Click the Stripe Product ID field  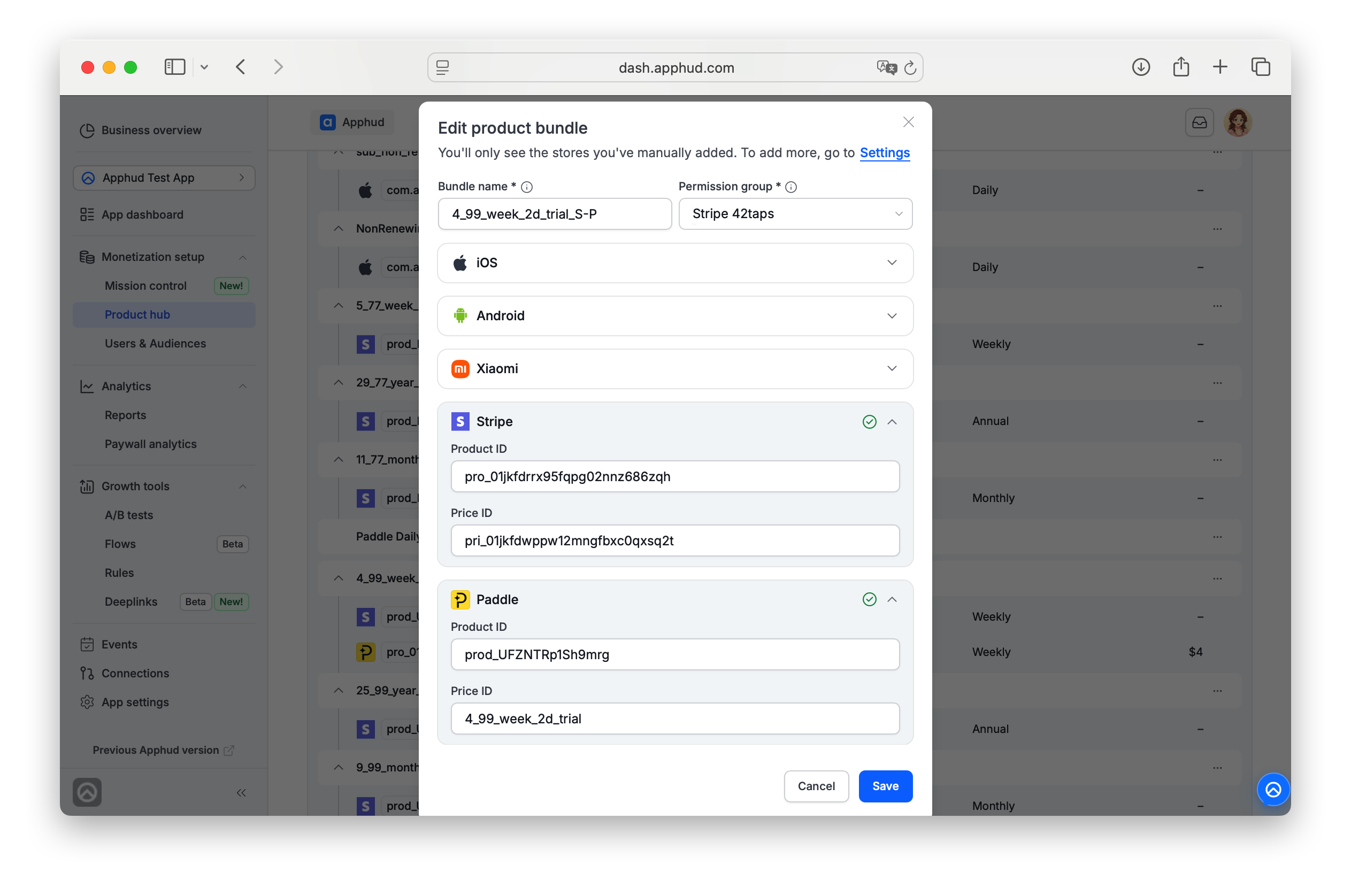[674, 476]
